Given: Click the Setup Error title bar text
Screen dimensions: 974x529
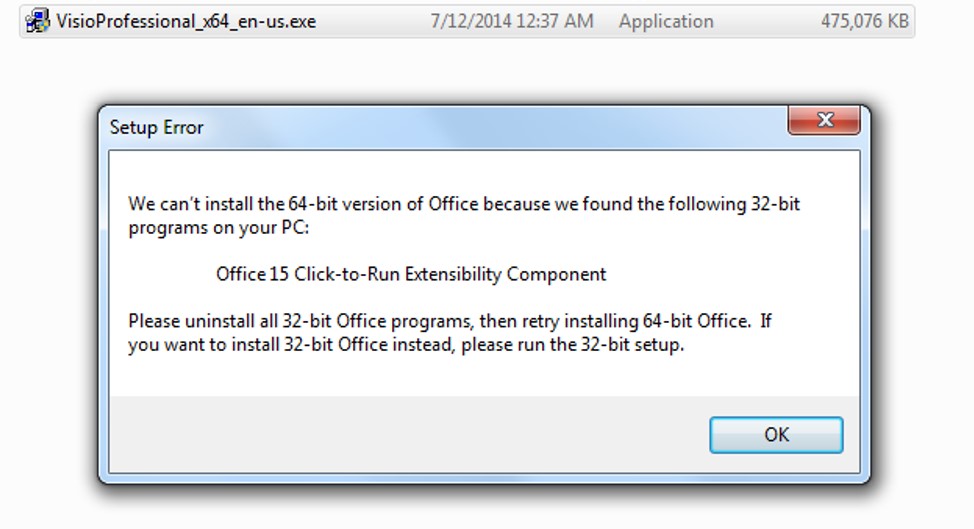Looking at the screenshot, I should pyautogui.click(x=157, y=127).
